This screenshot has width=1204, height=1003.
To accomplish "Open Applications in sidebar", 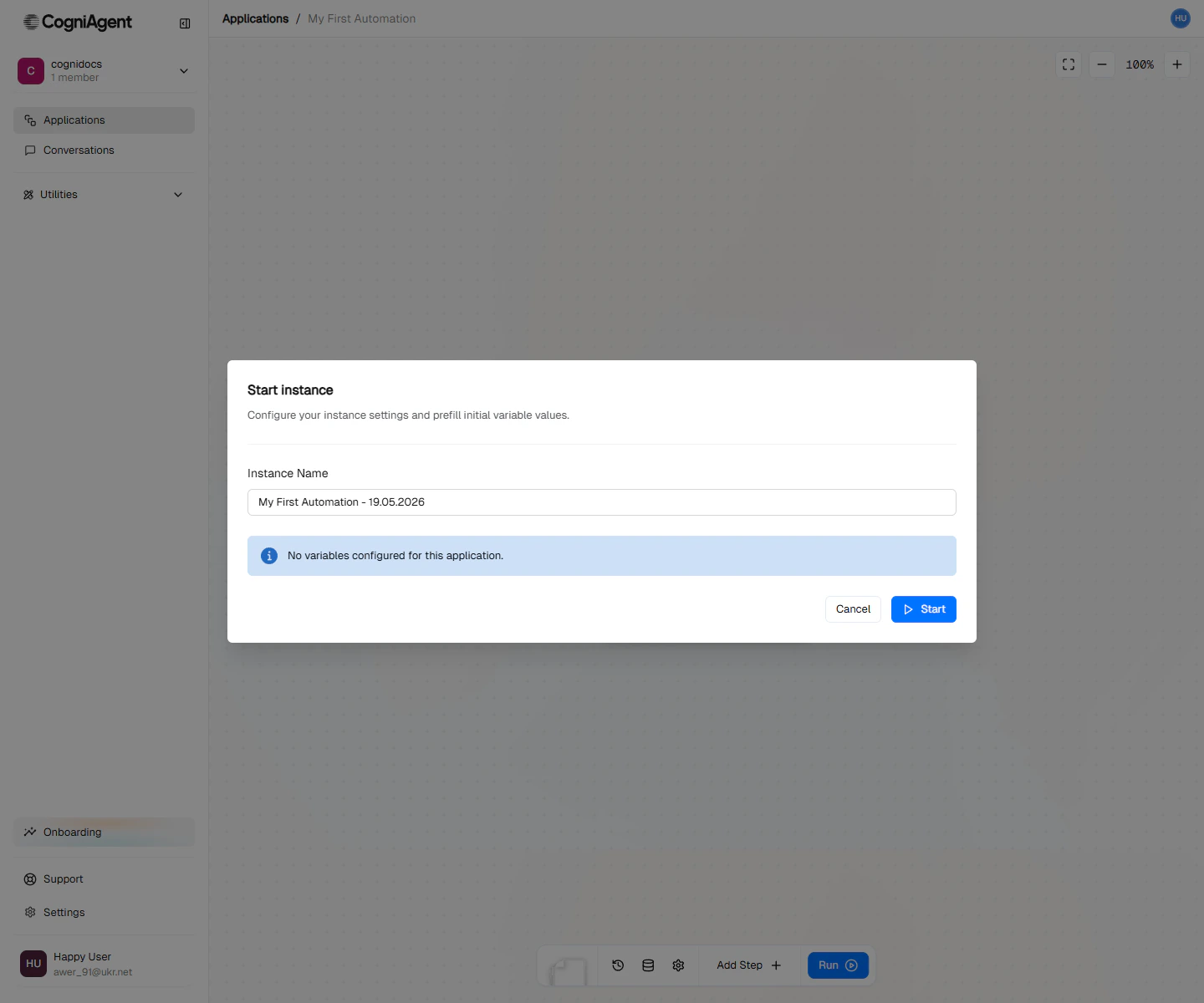I will click(x=104, y=120).
